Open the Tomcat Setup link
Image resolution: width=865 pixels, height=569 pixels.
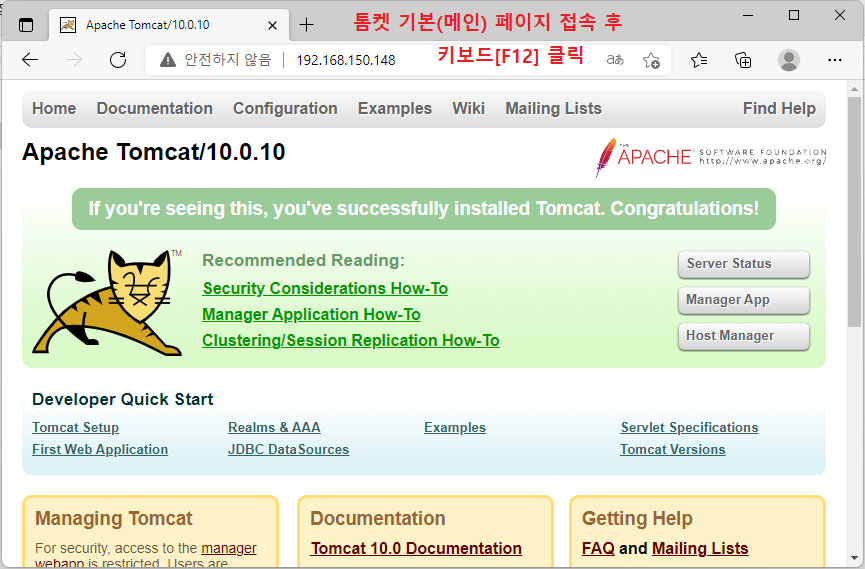pyautogui.click(x=76, y=428)
